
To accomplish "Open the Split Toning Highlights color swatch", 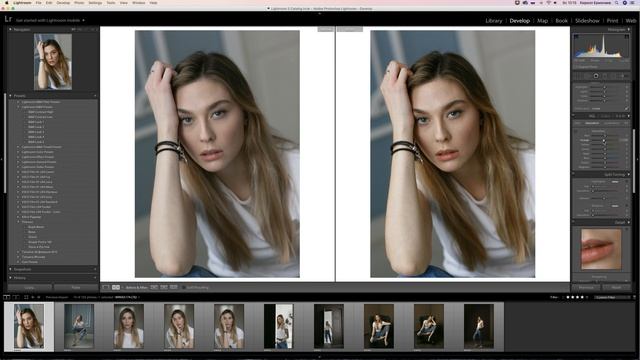I will coord(615,182).
